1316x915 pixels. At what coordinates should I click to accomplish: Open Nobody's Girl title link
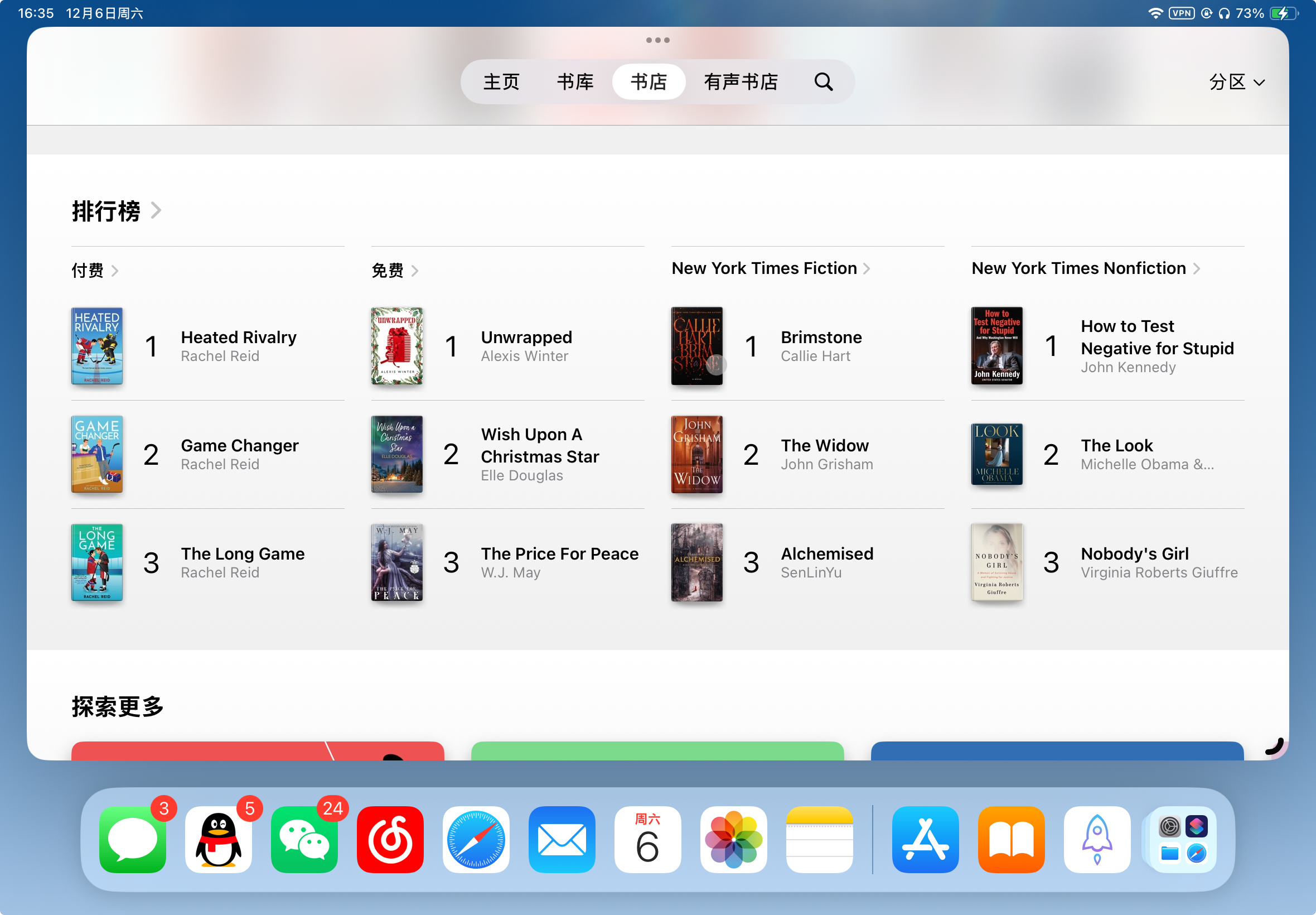point(1135,554)
